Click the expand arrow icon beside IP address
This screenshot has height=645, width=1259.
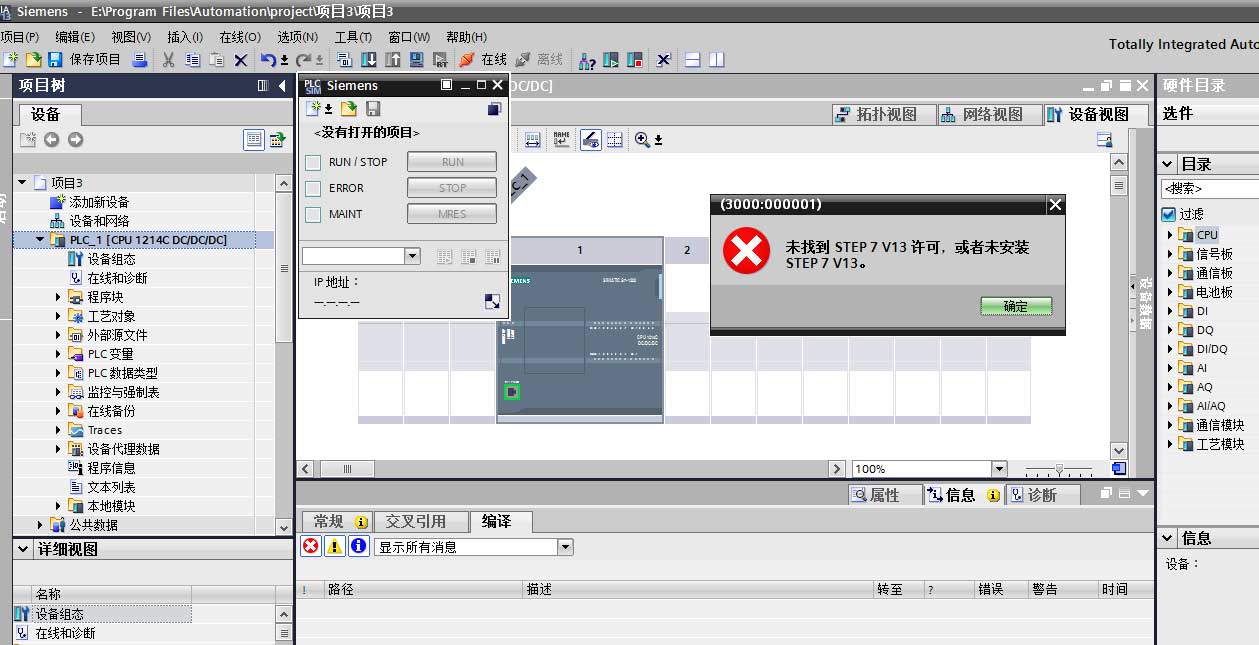pos(492,301)
